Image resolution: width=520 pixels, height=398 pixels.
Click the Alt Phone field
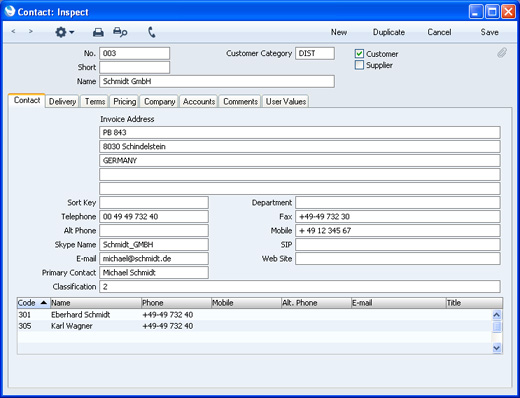point(154,230)
